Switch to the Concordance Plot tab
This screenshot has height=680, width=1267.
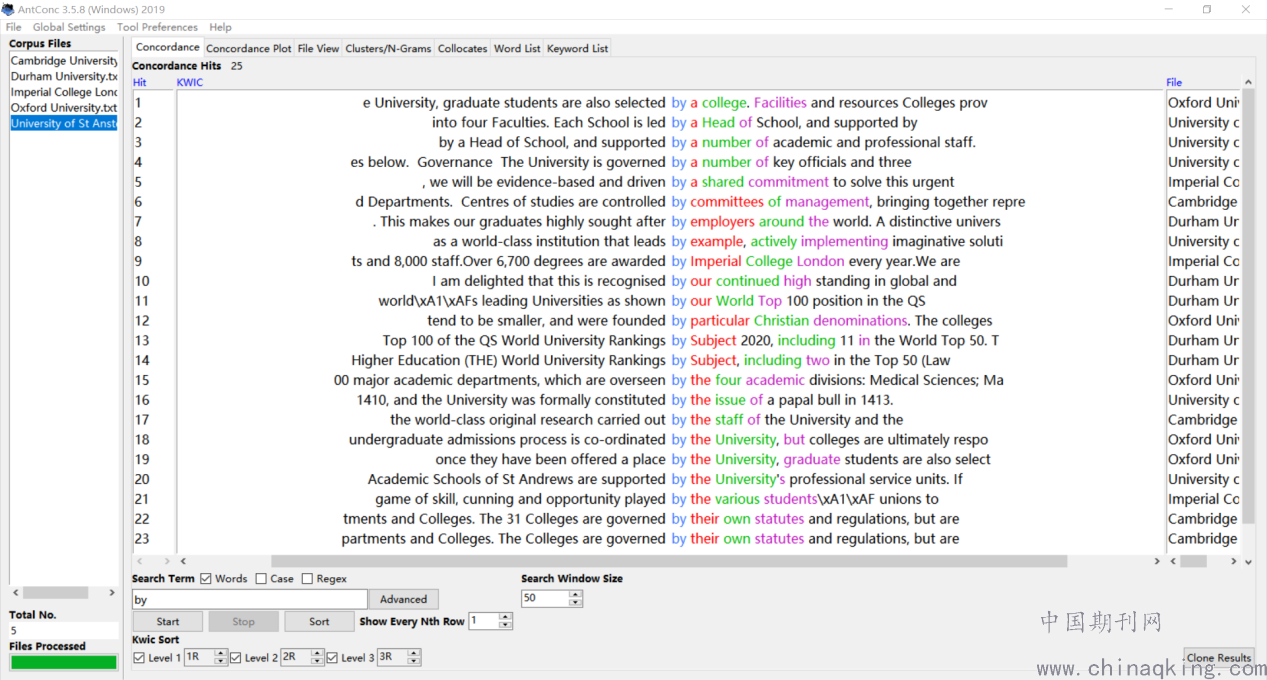(x=249, y=48)
